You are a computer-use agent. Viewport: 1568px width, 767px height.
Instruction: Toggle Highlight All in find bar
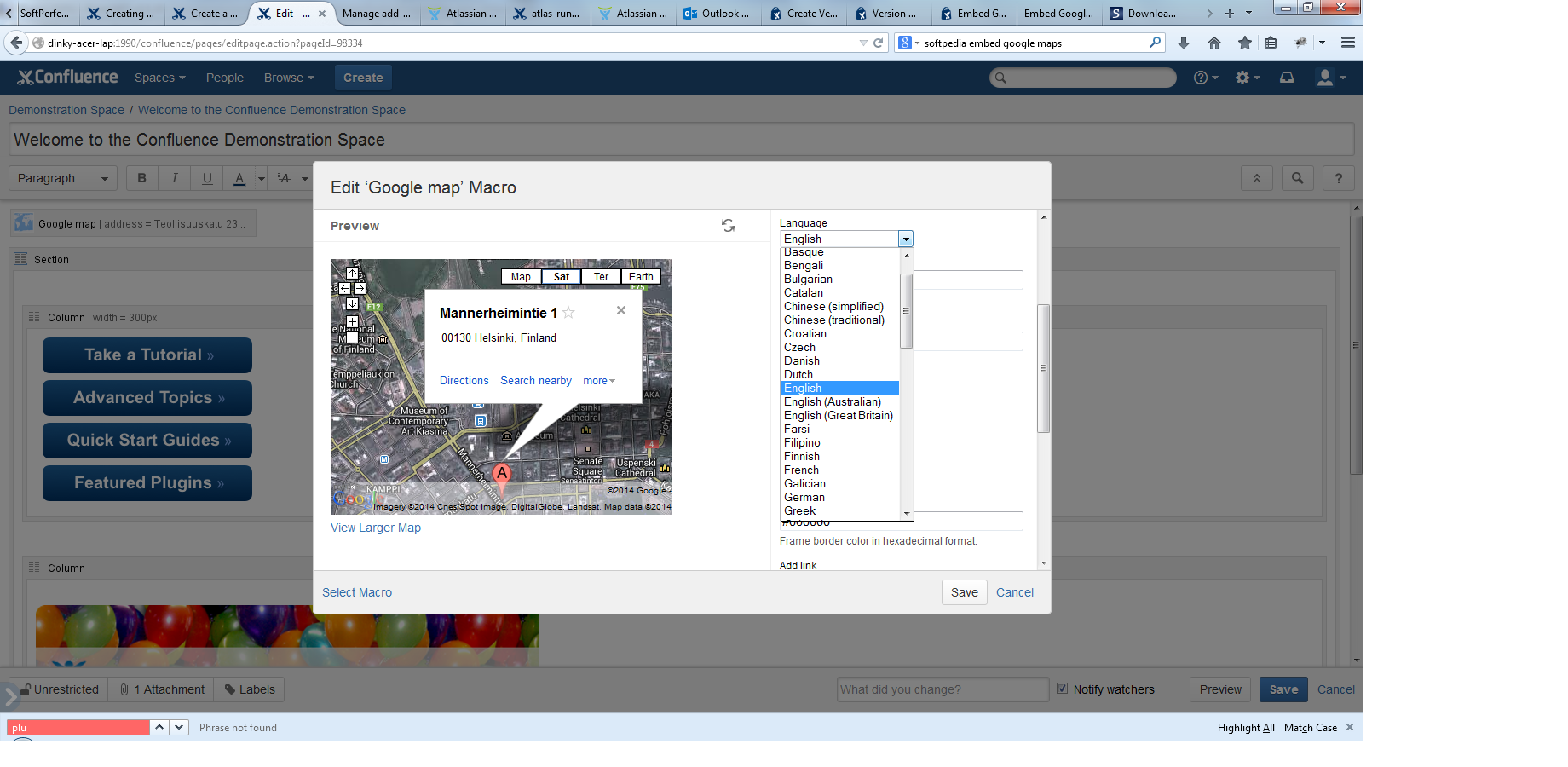click(1246, 728)
